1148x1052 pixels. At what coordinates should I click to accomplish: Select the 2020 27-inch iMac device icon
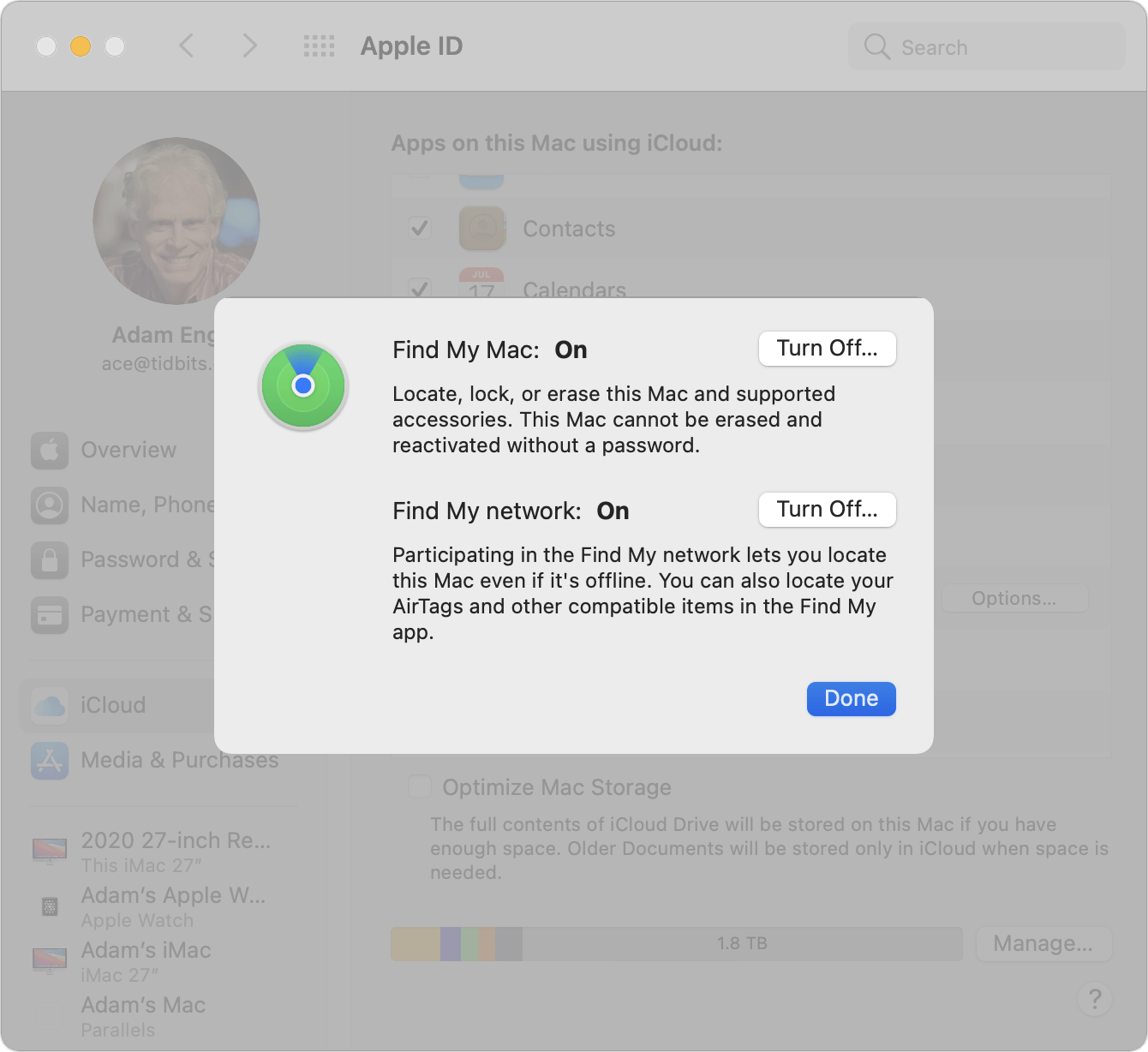[x=50, y=852]
